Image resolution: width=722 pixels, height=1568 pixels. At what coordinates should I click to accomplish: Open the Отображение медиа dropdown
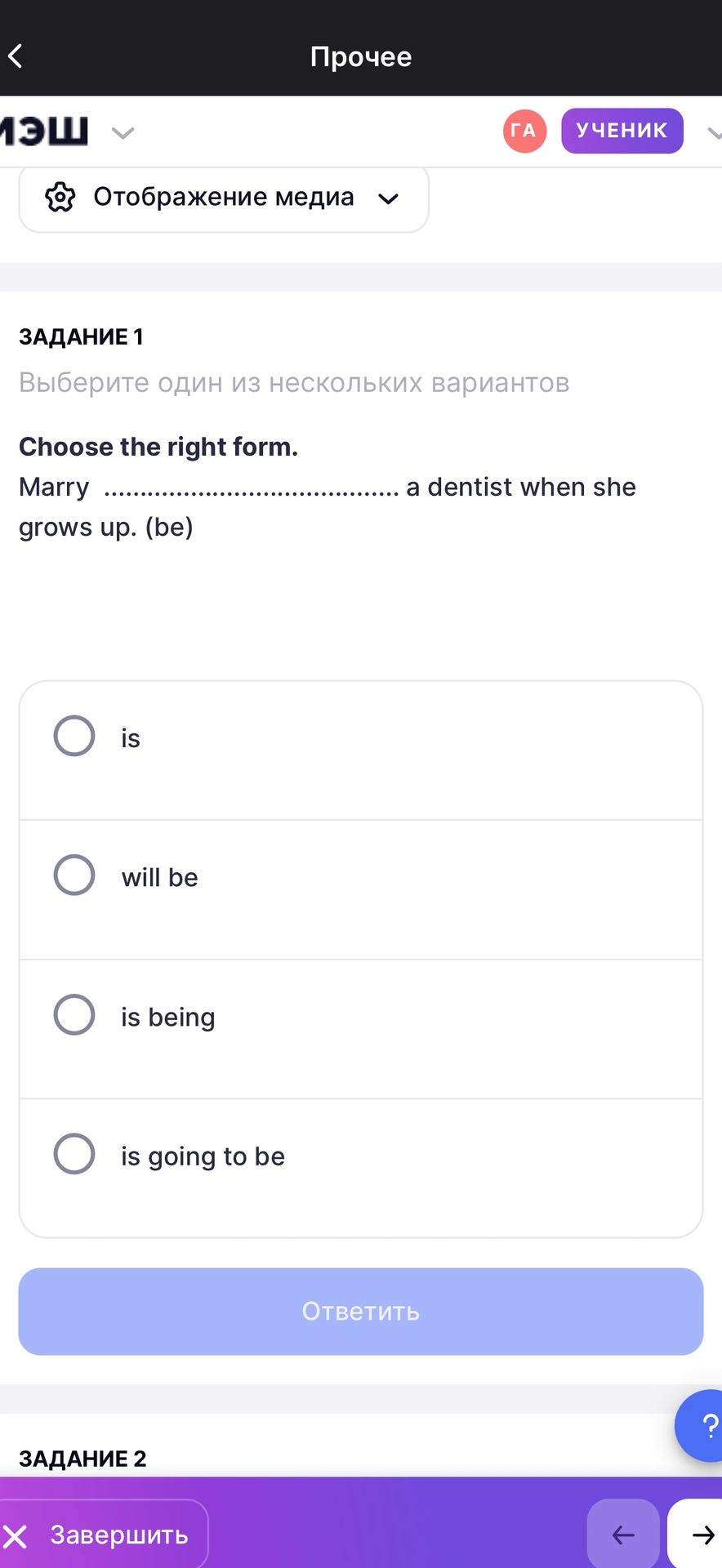click(x=224, y=199)
